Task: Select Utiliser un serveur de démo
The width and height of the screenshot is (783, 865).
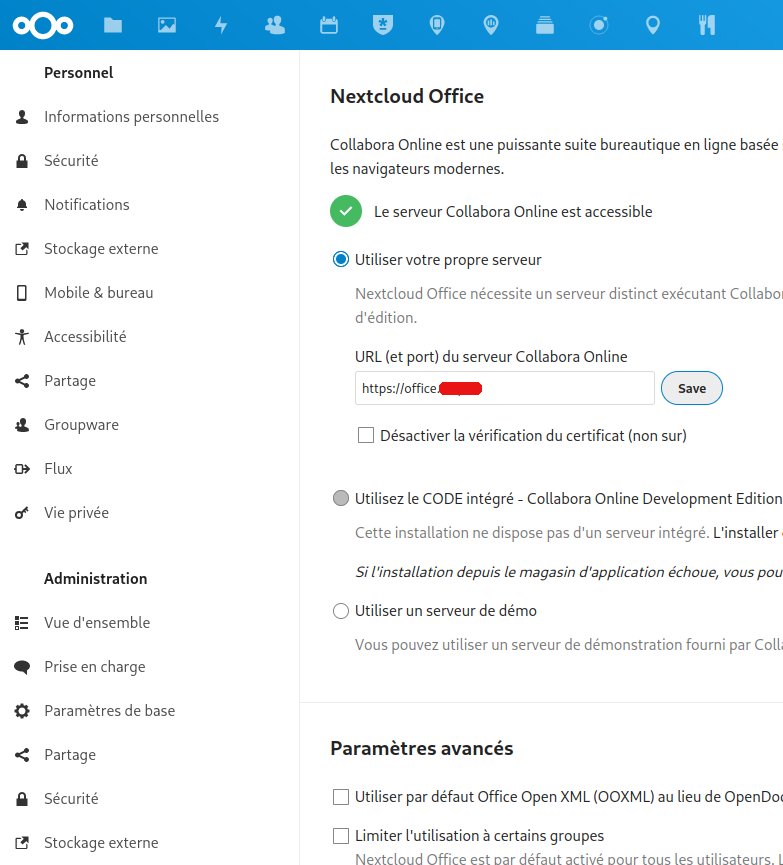Action: [x=341, y=611]
